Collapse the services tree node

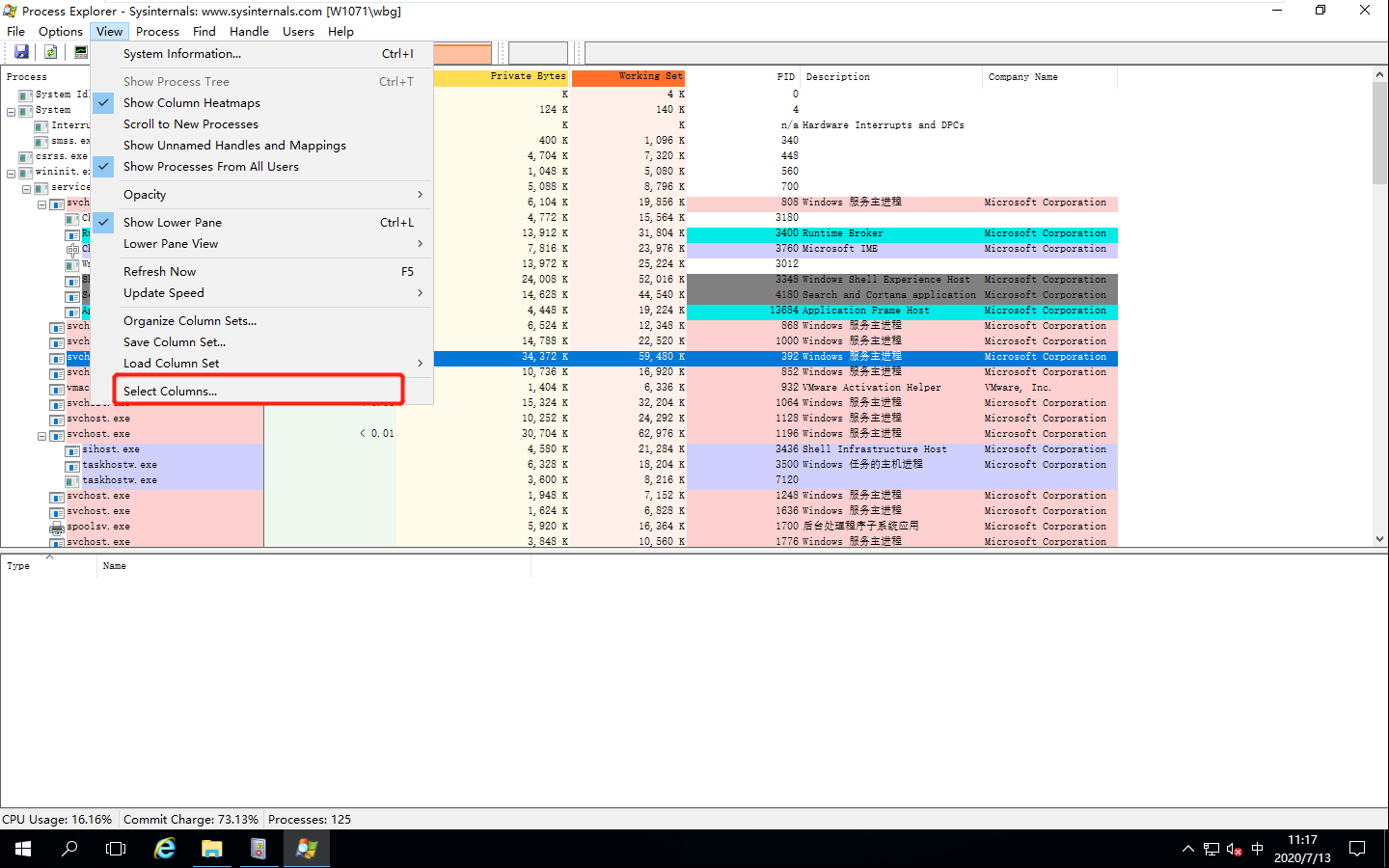pyautogui.click(x=26, y=189)
